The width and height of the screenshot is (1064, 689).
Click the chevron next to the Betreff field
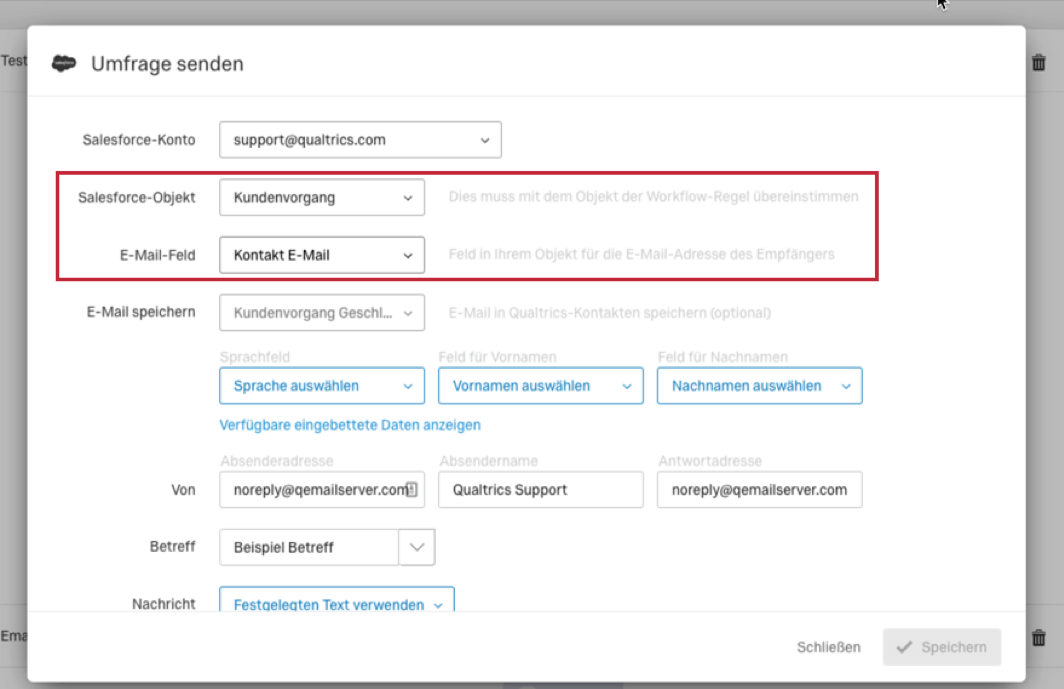417,547
